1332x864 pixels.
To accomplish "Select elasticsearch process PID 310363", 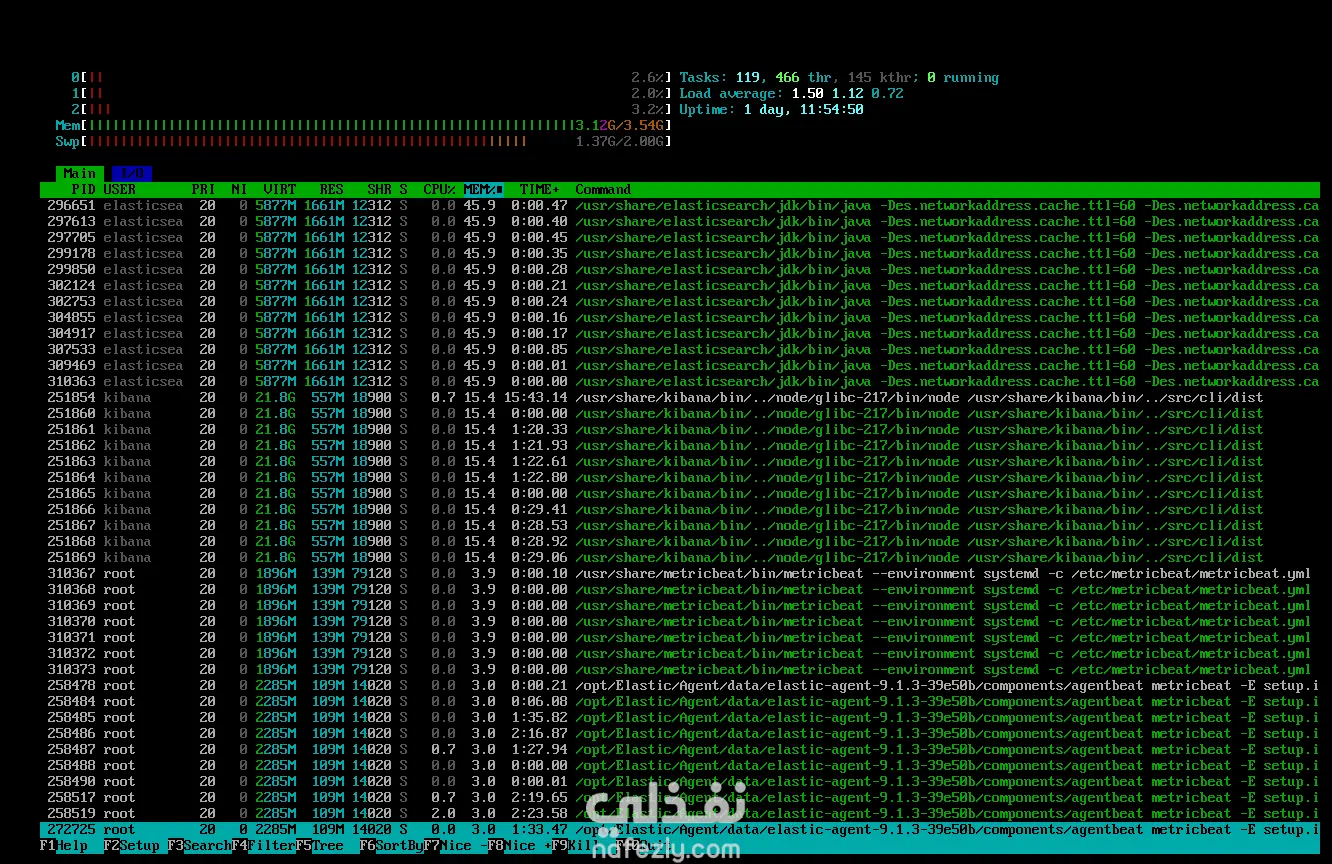I will [680, 381].
